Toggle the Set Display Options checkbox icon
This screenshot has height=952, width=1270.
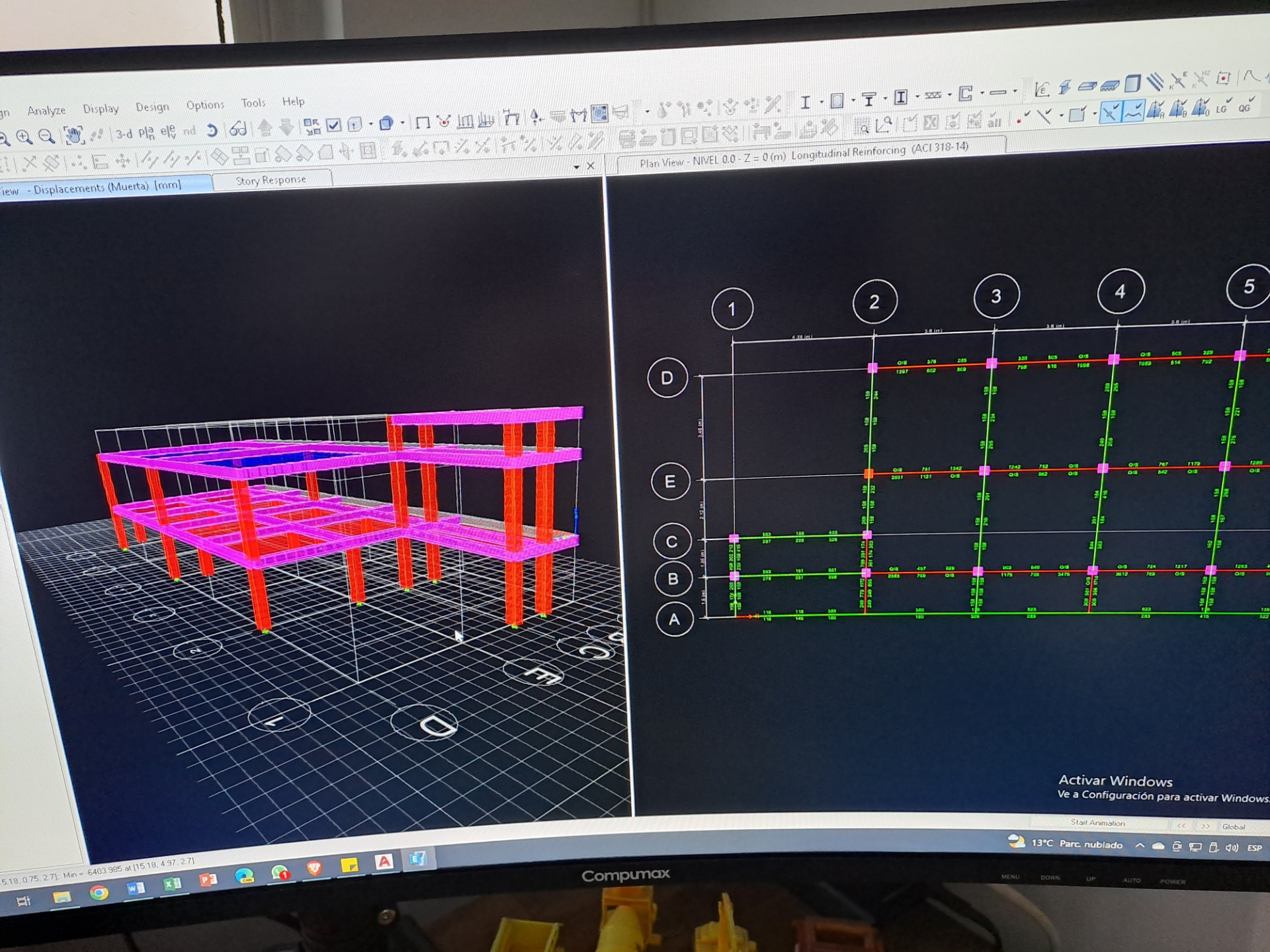tap(333, 124)
